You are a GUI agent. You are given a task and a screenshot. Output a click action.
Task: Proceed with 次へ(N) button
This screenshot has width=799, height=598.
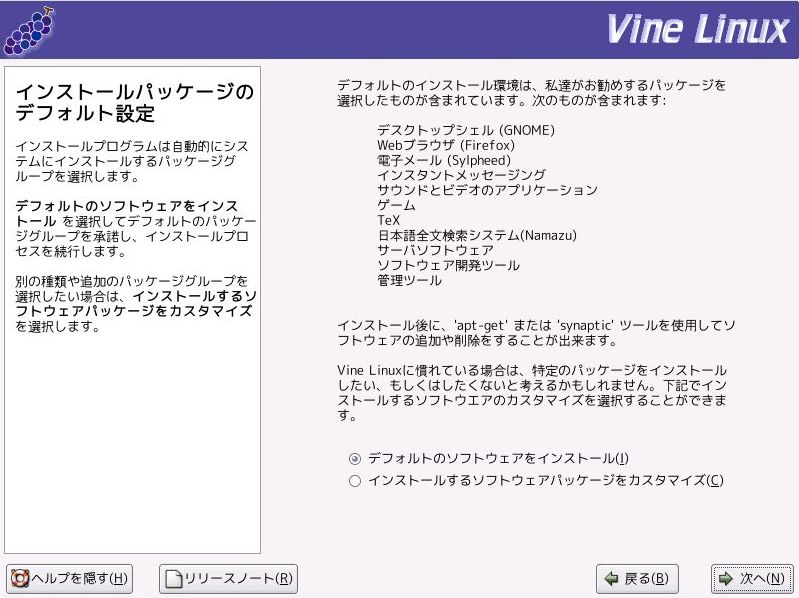tap(752, 579)
